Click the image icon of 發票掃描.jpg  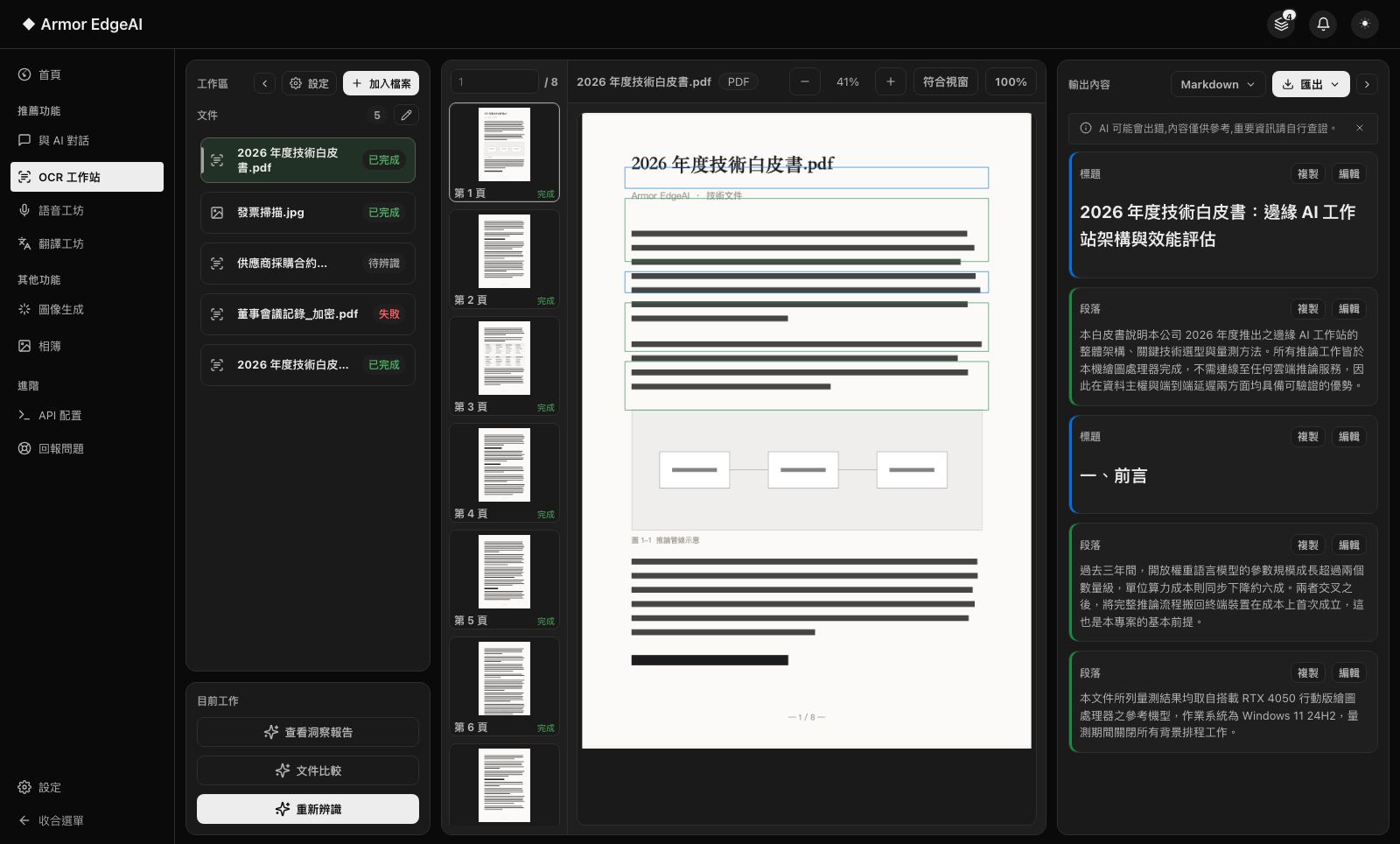[217, 213]
